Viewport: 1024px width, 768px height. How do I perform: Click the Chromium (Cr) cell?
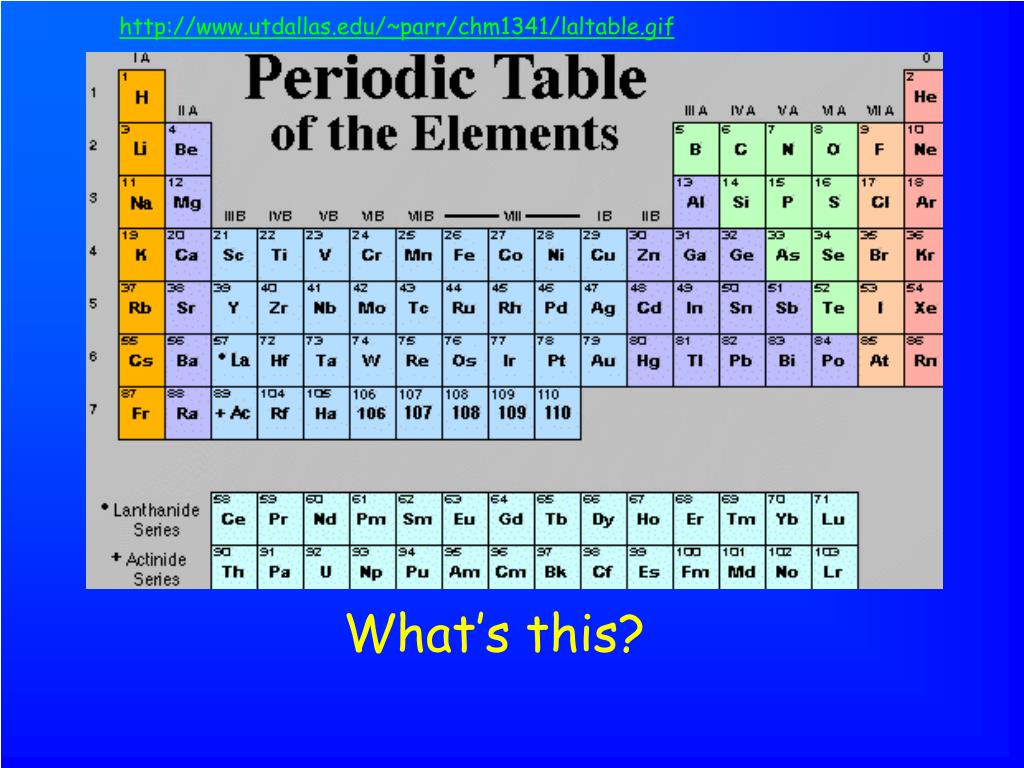(x=373, y=255)
